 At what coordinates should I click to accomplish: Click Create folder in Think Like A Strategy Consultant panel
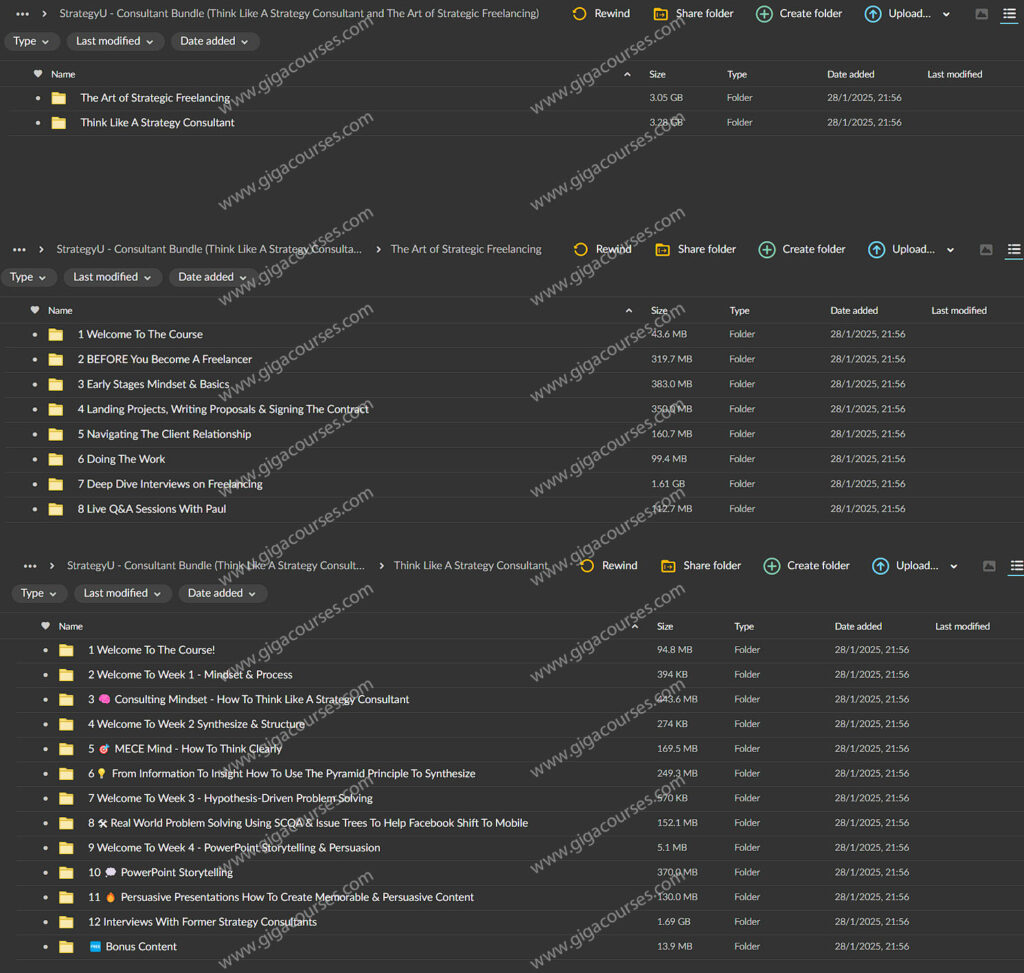coord(807,566)
